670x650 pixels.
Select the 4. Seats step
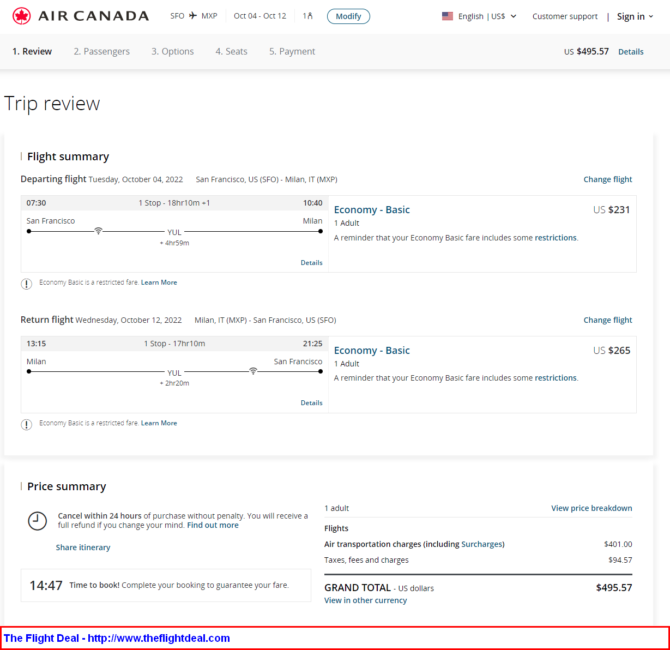231,51
